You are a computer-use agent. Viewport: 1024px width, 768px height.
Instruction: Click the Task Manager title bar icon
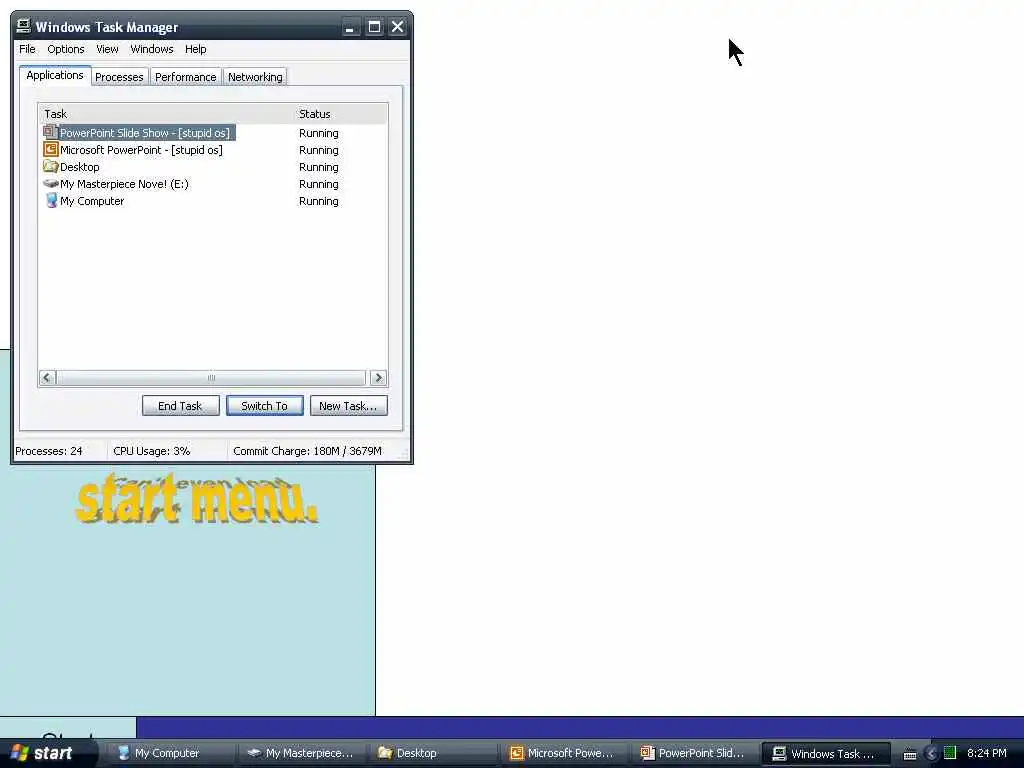24,26
